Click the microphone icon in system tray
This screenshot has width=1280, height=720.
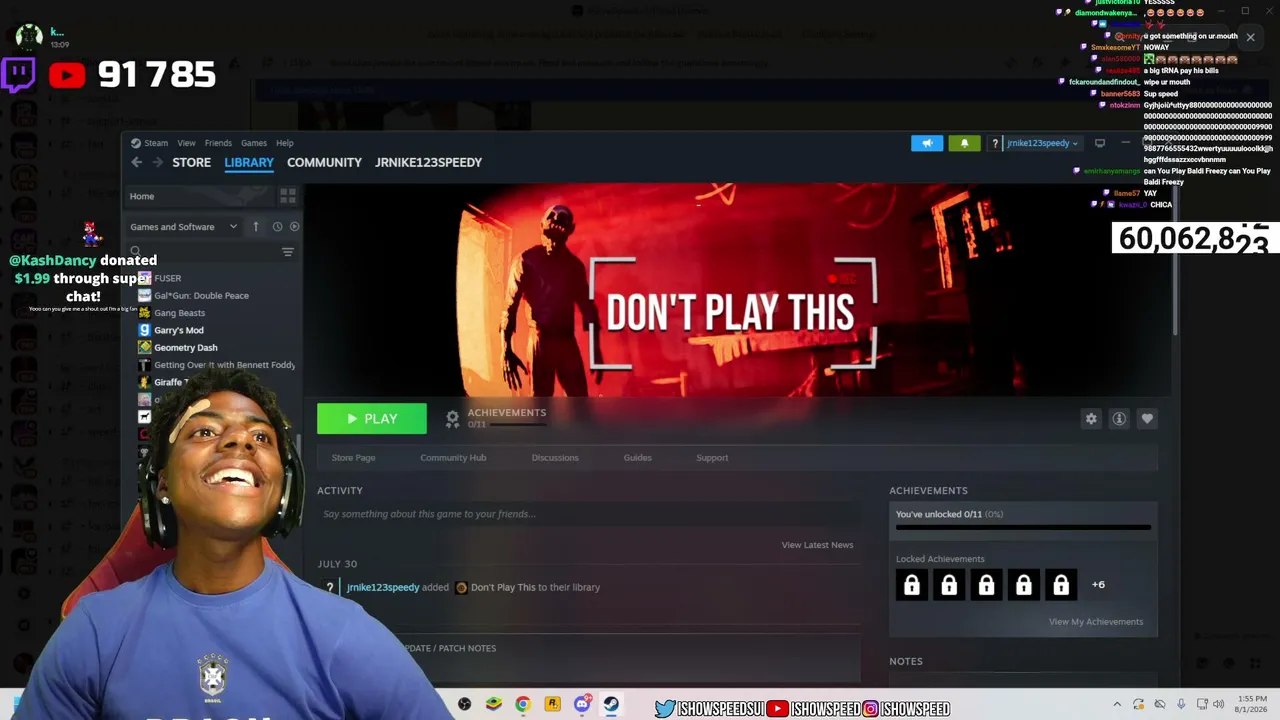click(1181, 705)
